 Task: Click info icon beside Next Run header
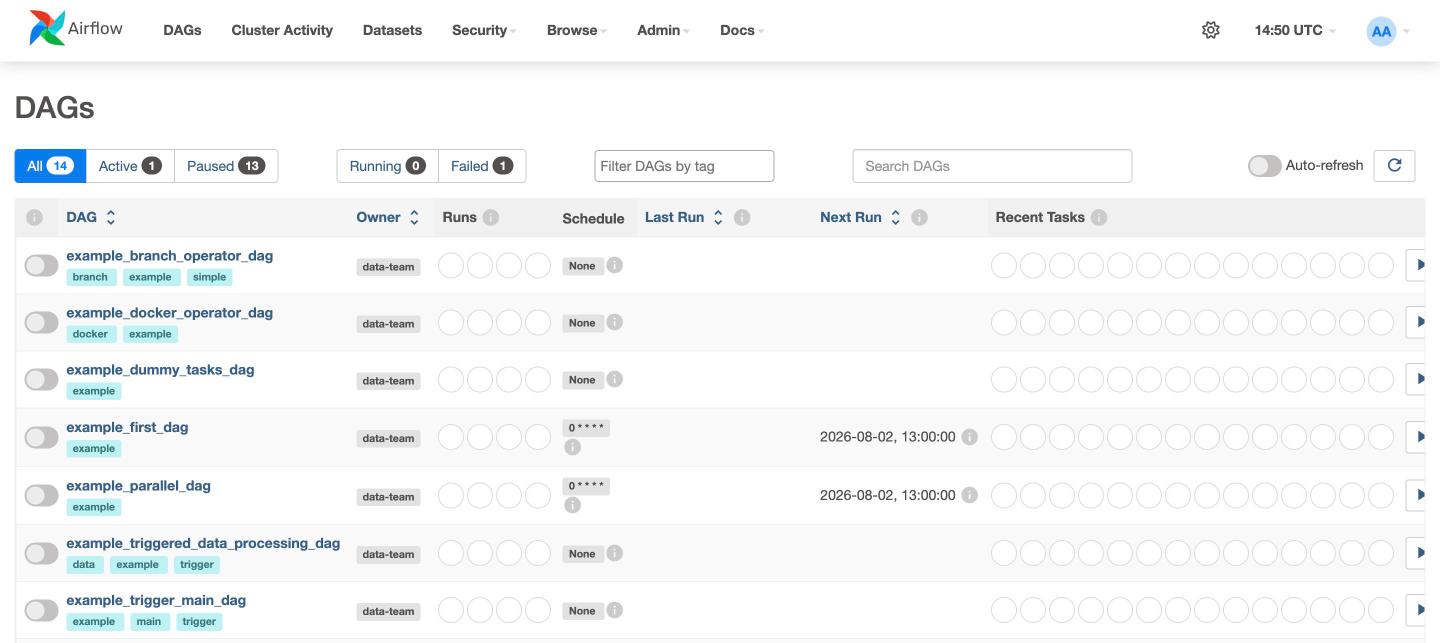(x=919, y=217)
